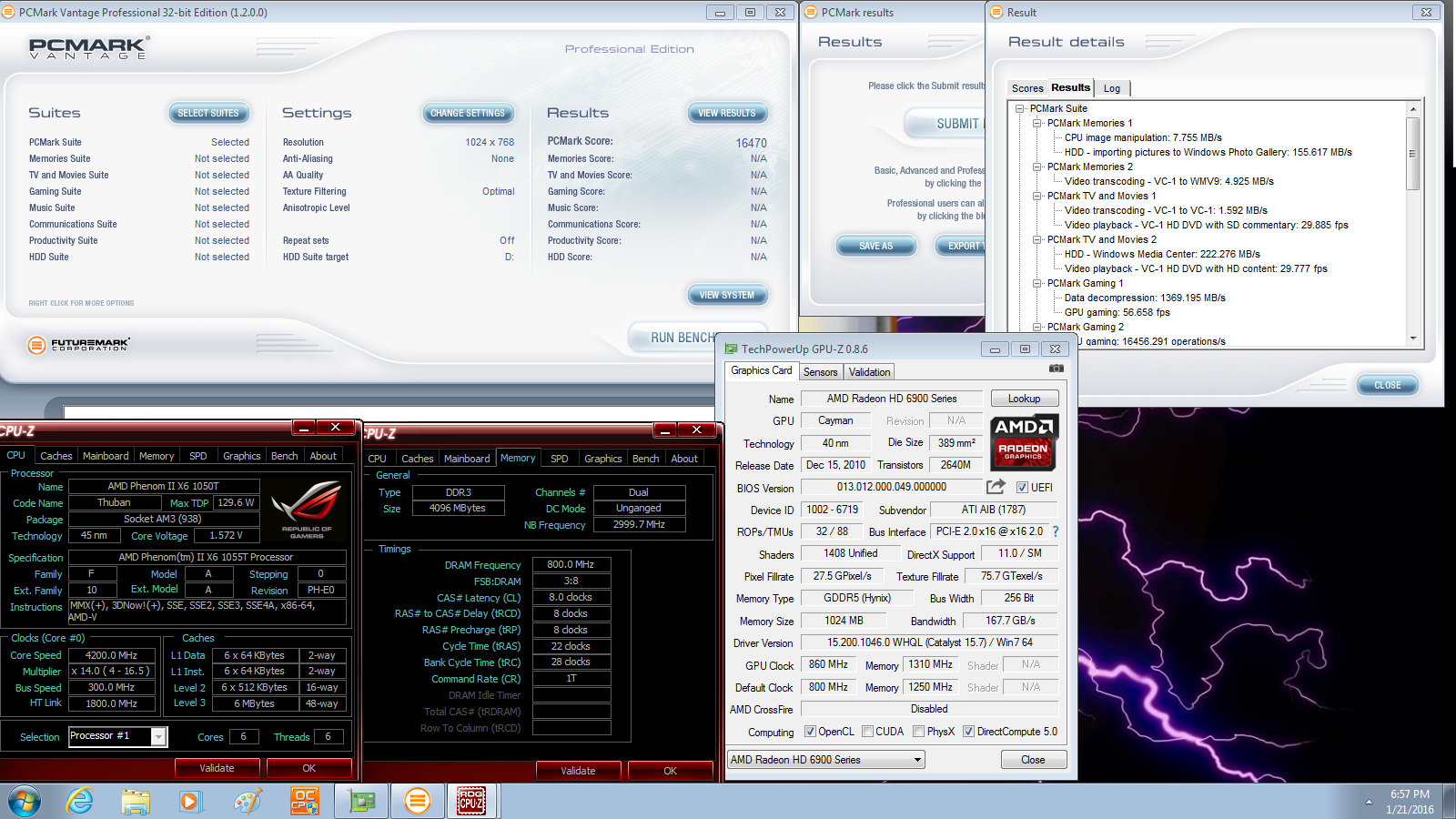Open the Windows Start menu orb
Screen dimensions: 1456x819
pos(25,802)
